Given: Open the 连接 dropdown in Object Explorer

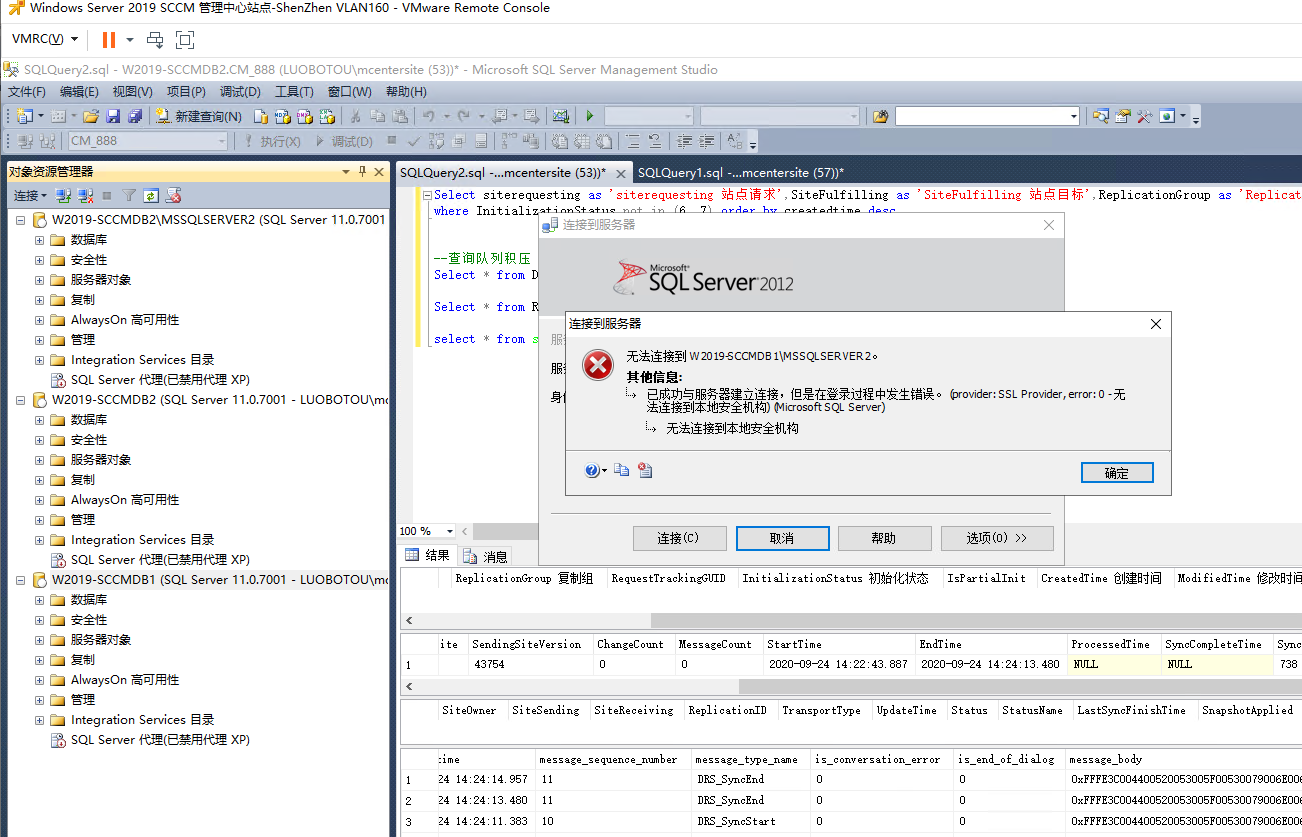Looking at the screenshot, I should pos(29,195).
